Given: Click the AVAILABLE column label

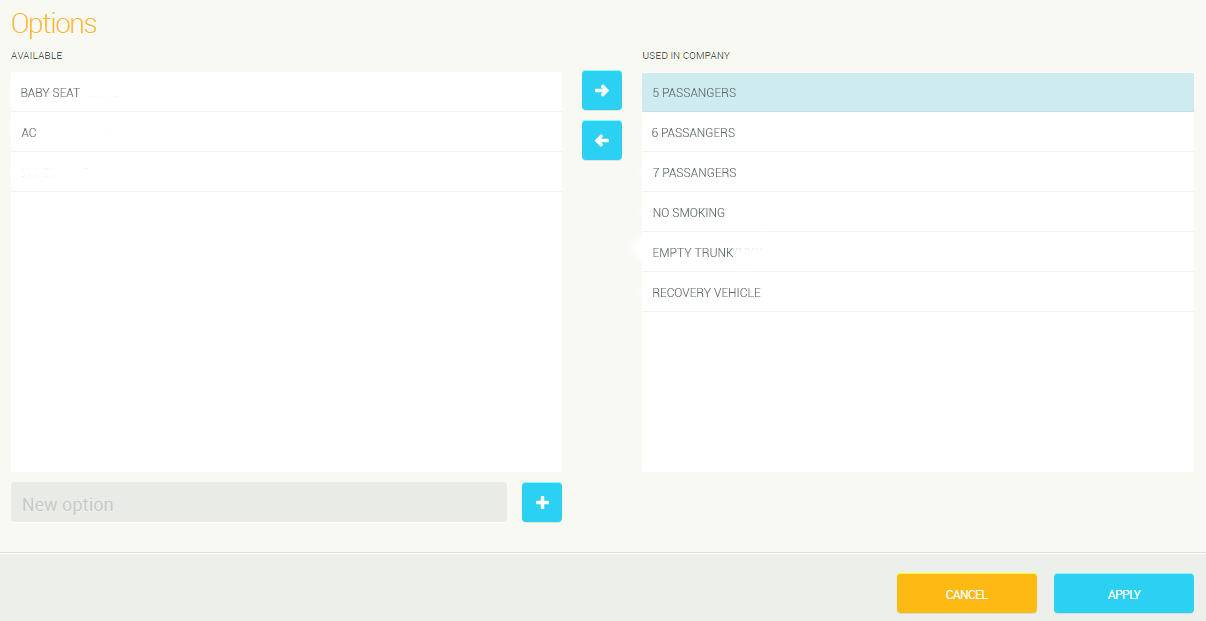Looking at the screenshot, I should [x=37, y=56].
